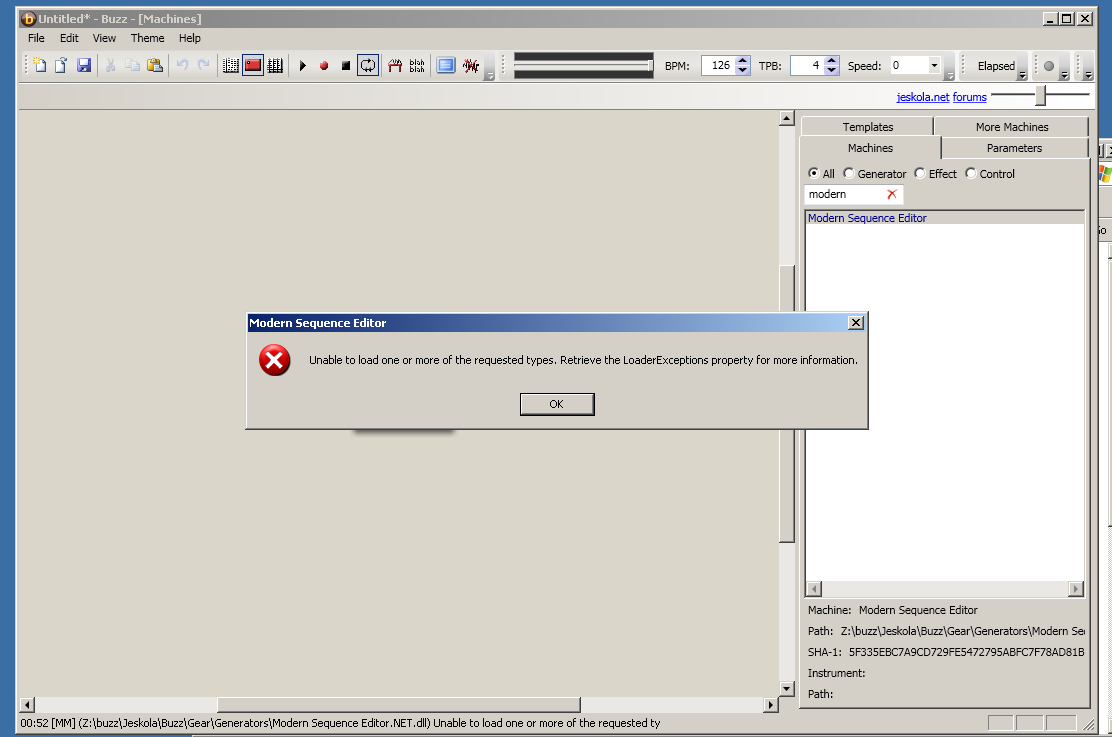1112x737 pixels.
Task: Click the BPM value field
Action: (718, 65)
